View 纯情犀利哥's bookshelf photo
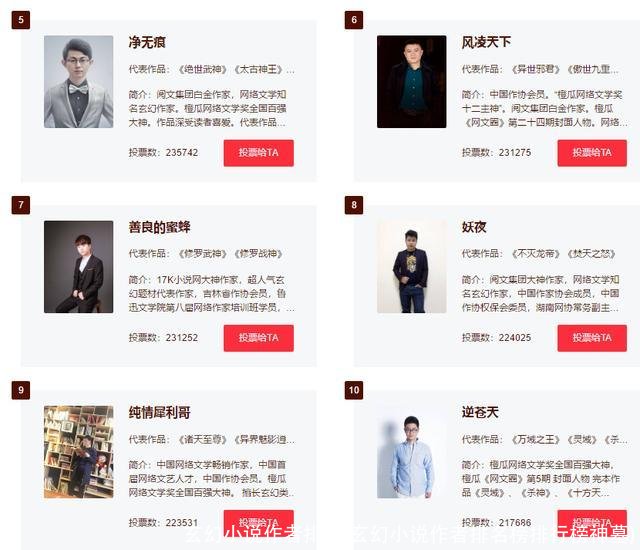The width and height of the screenshot is (640, 550). (78, 452)
